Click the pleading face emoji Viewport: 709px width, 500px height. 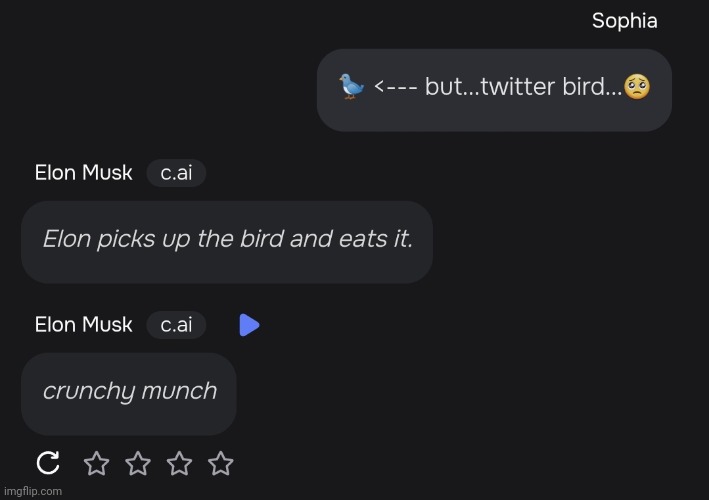pyautogui.click(x=637, y=87)
